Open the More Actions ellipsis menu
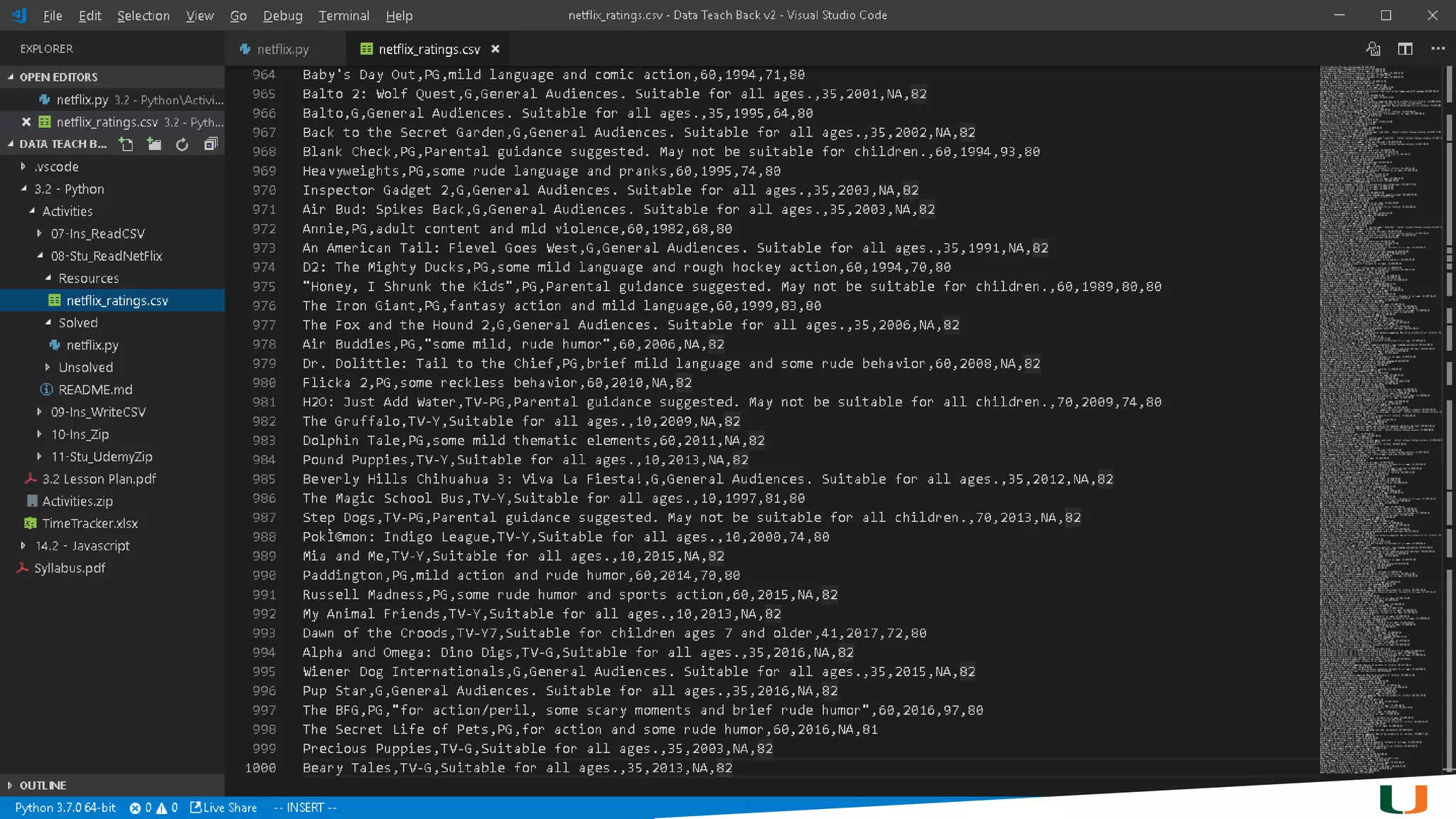Image resolution: width=1456 pixels, height=819 pixels. click(1438, 49)
